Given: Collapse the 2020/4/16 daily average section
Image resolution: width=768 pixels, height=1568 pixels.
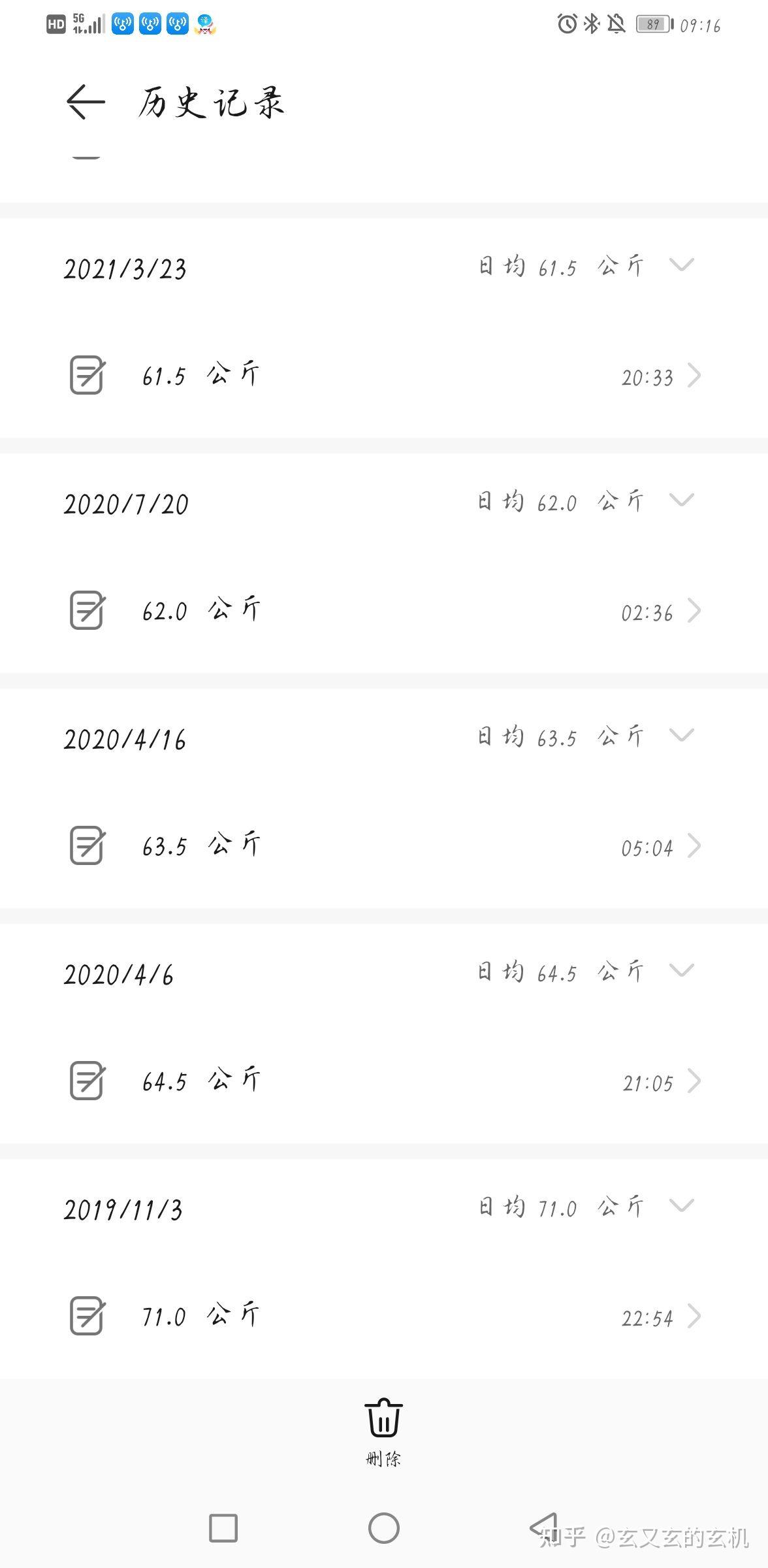Looking at the screenshot, I should point(681,735).
